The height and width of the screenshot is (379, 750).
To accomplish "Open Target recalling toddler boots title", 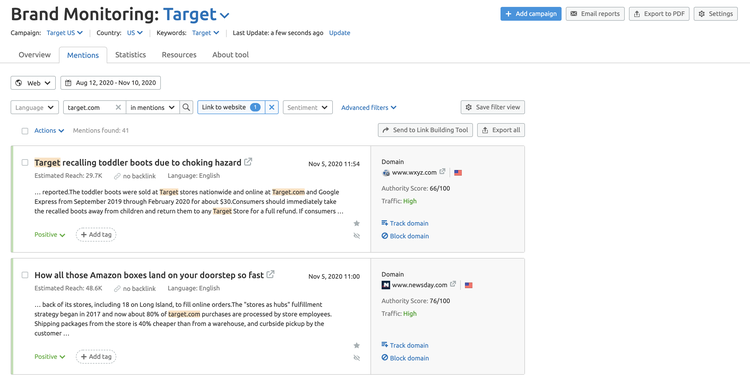I will 138,163.
